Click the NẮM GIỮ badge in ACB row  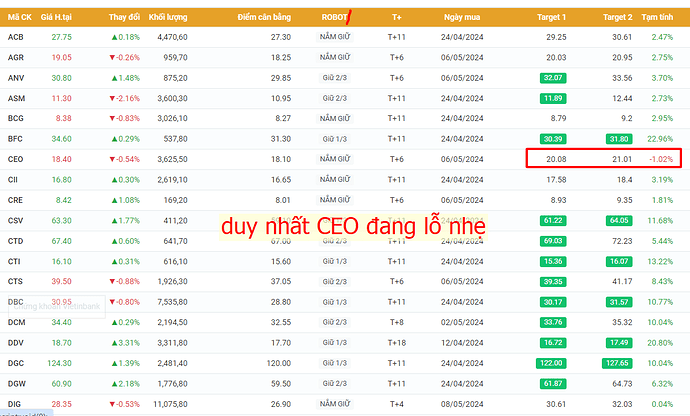point(335,37)
